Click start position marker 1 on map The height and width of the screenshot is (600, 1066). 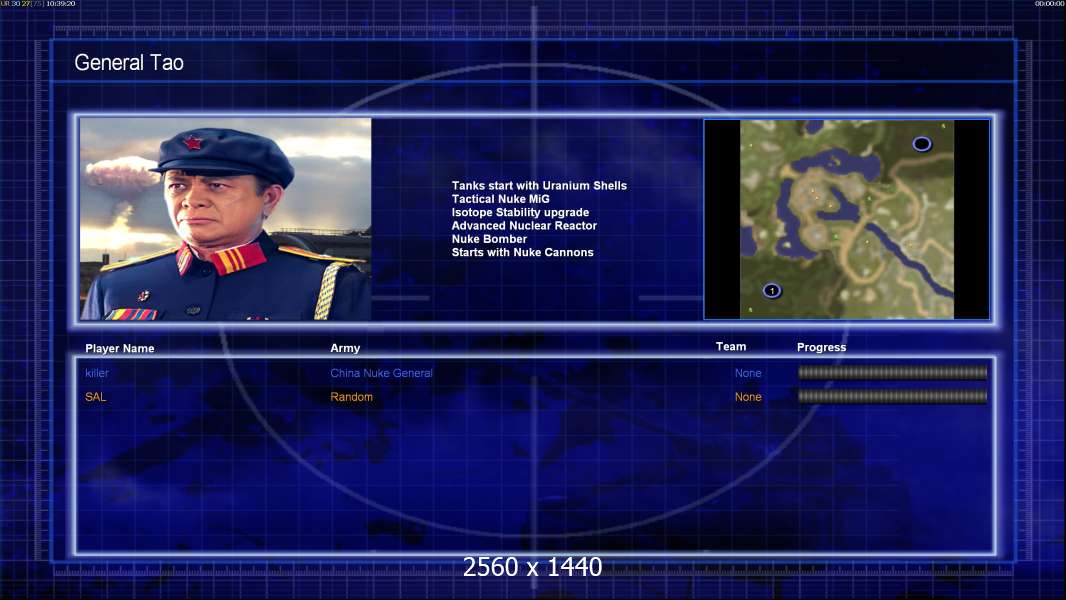pos(772,290)
